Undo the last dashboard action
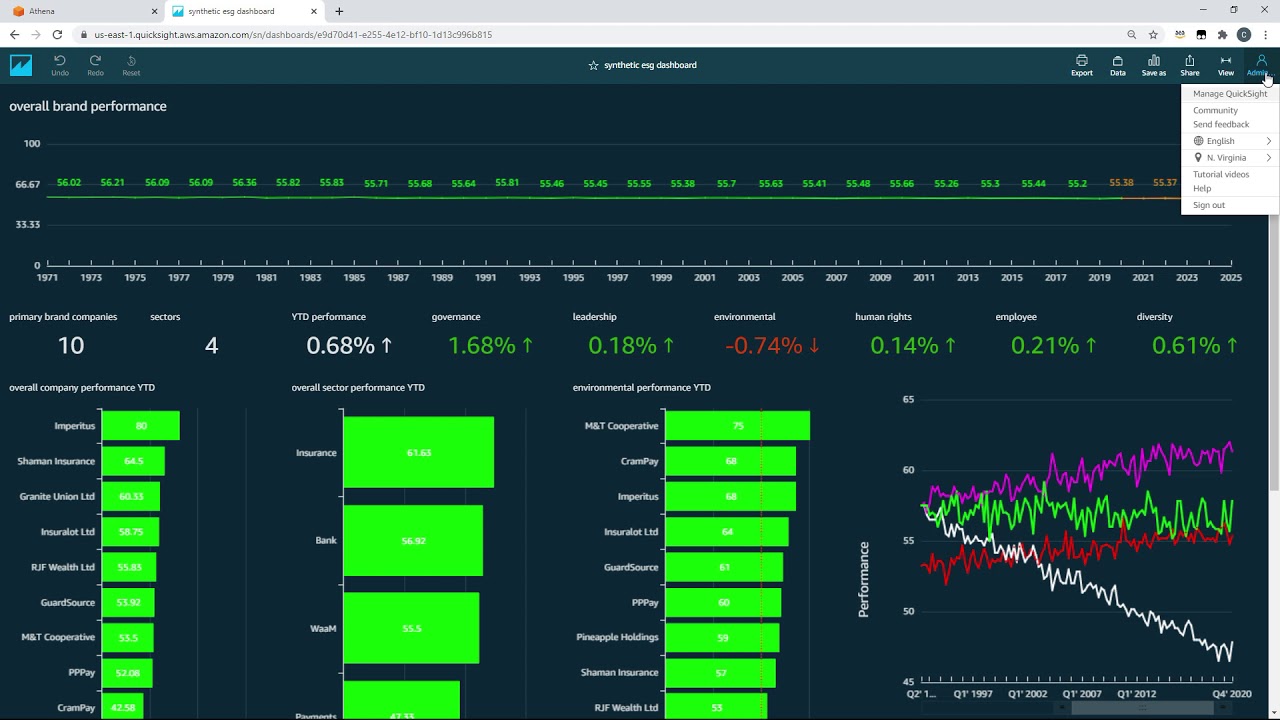The image size is (1280, 720). pos(60,65)
